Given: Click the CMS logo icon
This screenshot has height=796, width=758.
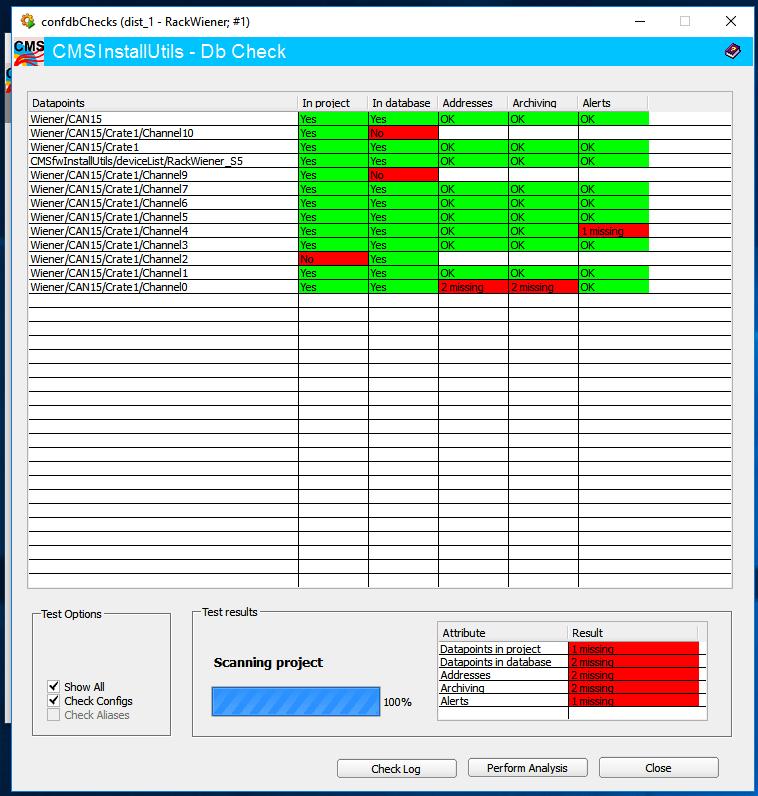Looking at the screenshot, I should pos(28,52).
